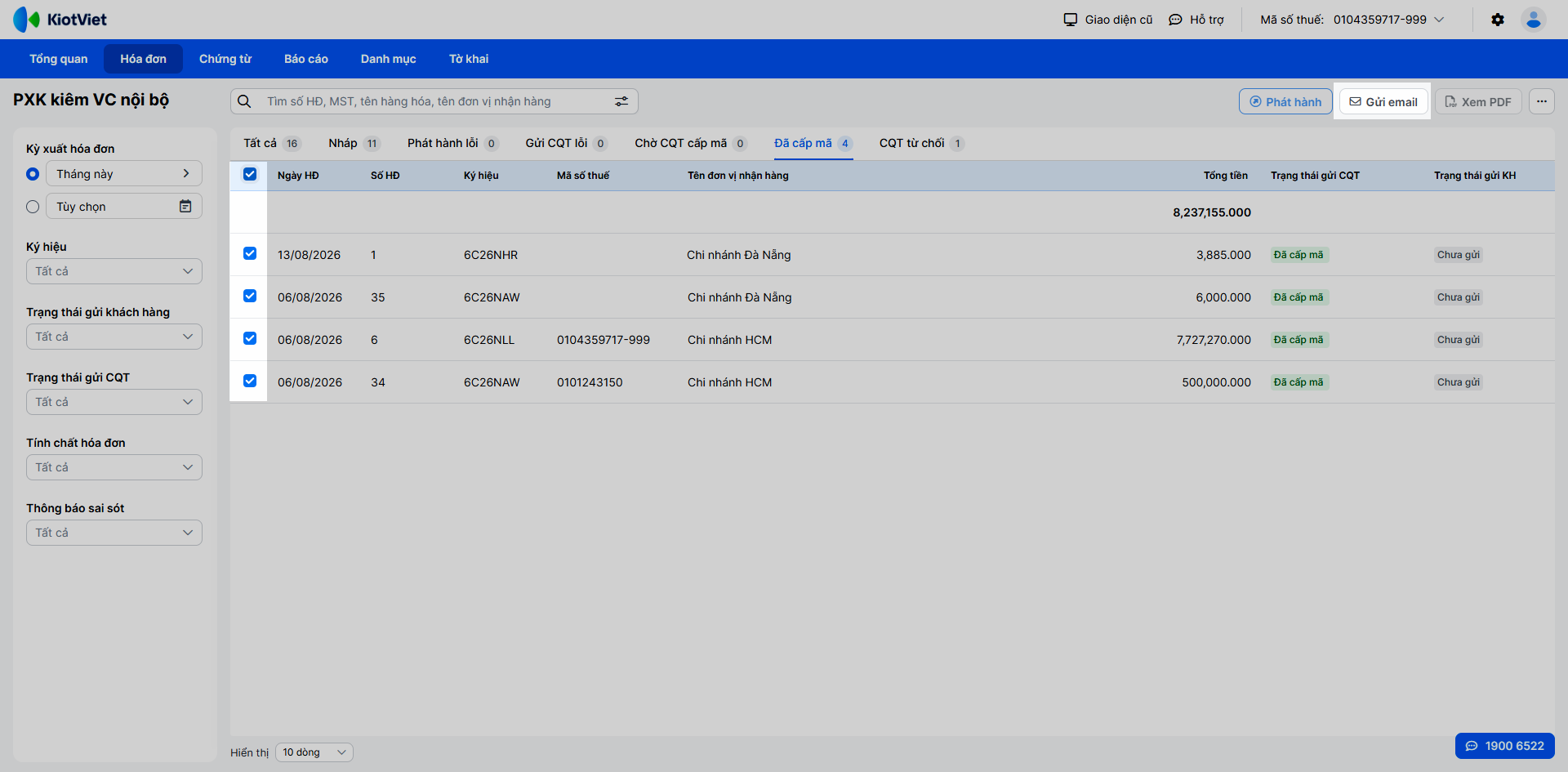The image size is (1568, 772).
Task: Expand the Tháng này period selector
Action: (x=124, y=173)
